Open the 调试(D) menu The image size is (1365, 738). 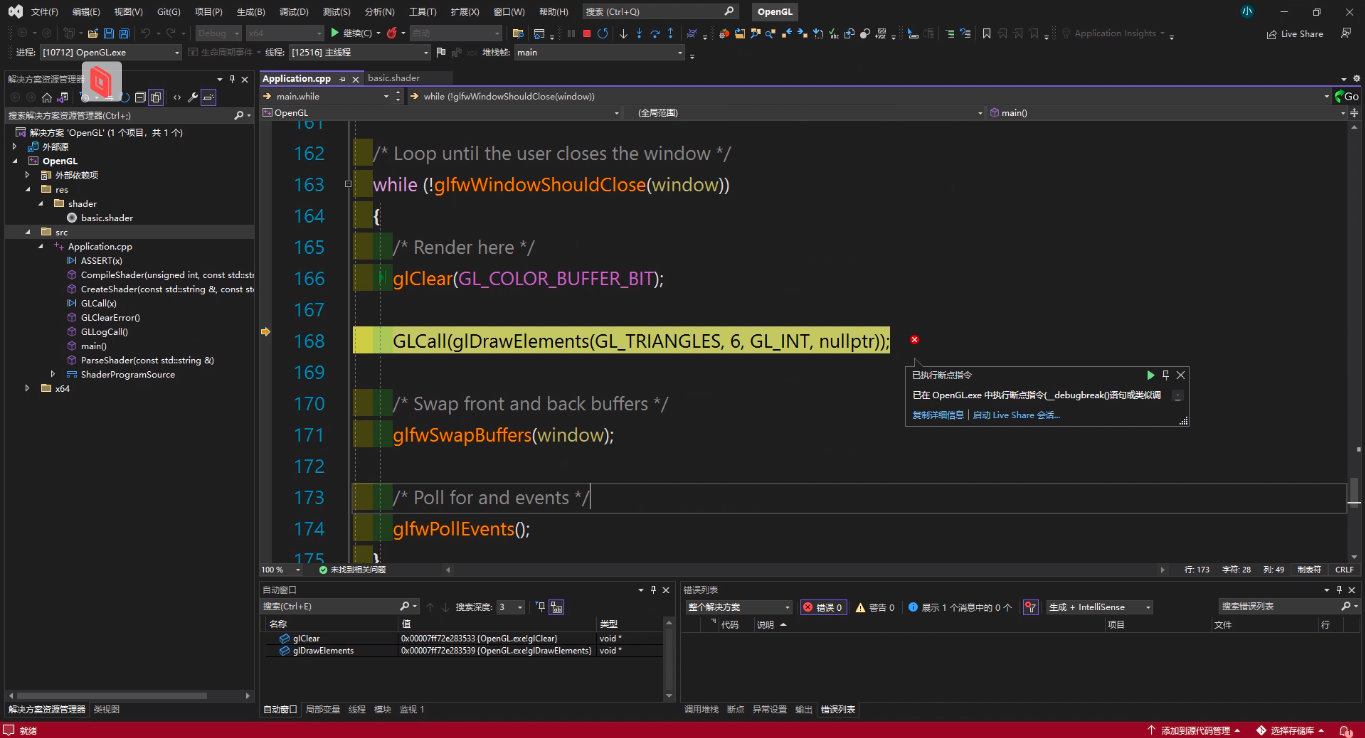[x=293, y=12]
